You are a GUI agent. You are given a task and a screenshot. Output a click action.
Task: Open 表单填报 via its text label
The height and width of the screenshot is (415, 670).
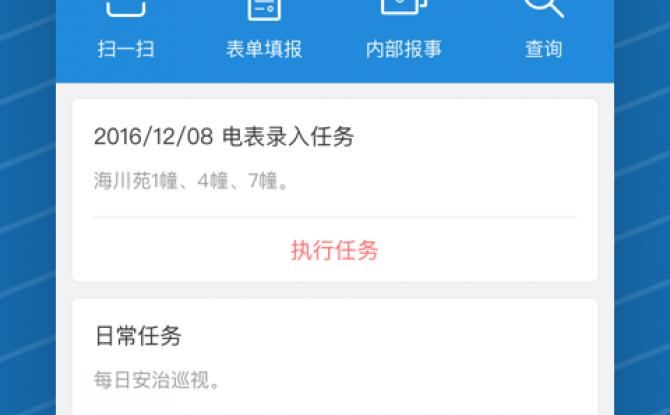(264, 49)
